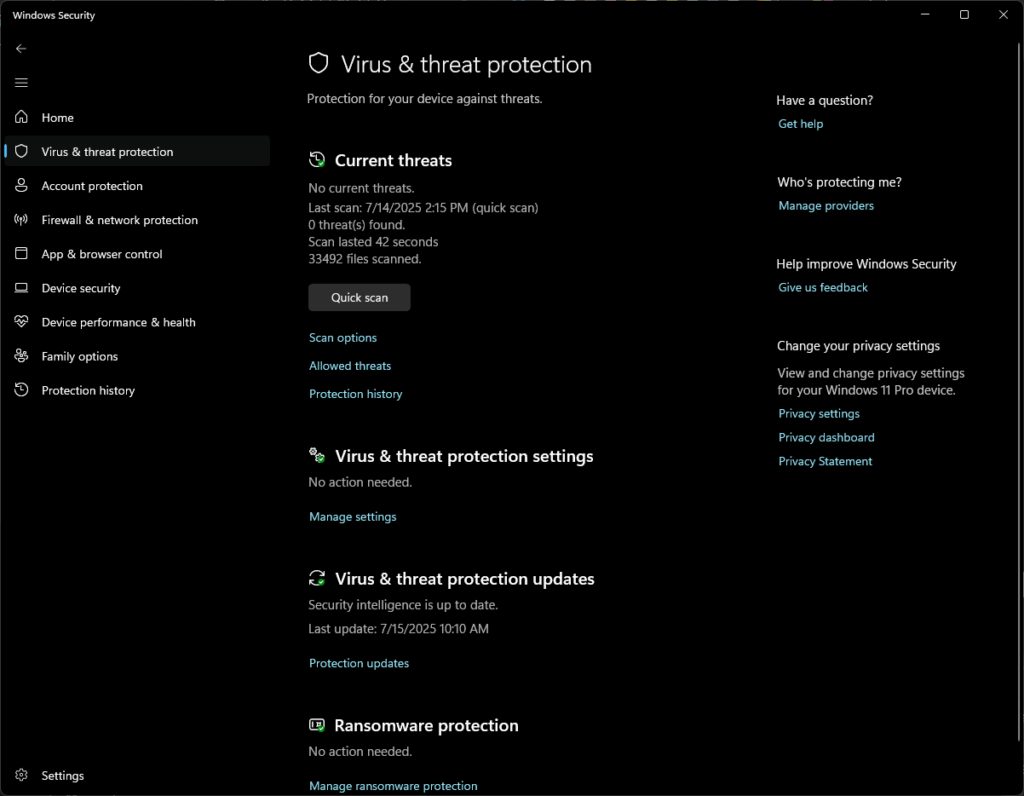1024x796 pixels.
Task: Open Protection history from the sidebar
Action: pos(88,390)
